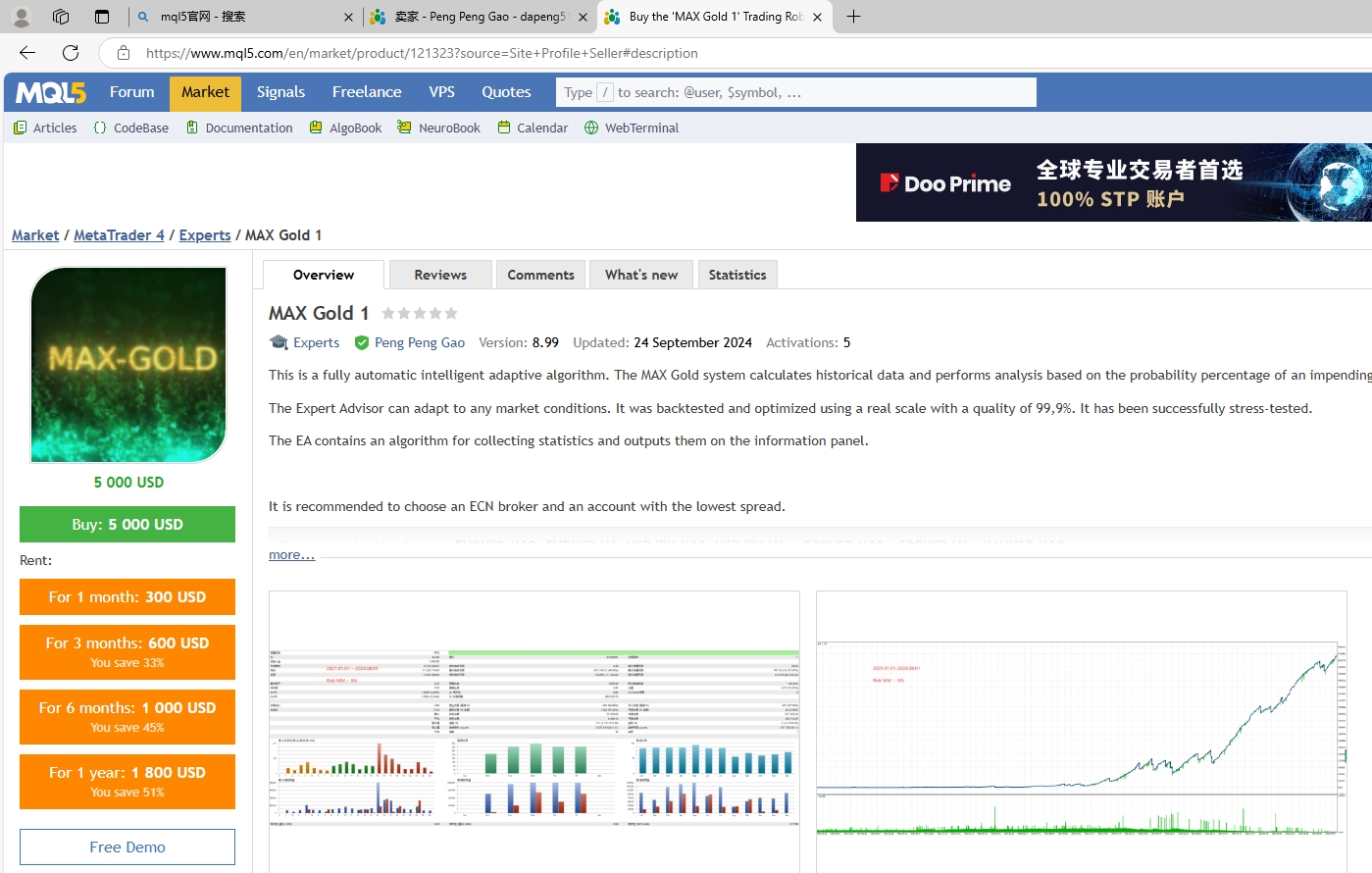The image size is (1372, 873).
Task: Open the Freelance menu
Action: pos(367,92)
